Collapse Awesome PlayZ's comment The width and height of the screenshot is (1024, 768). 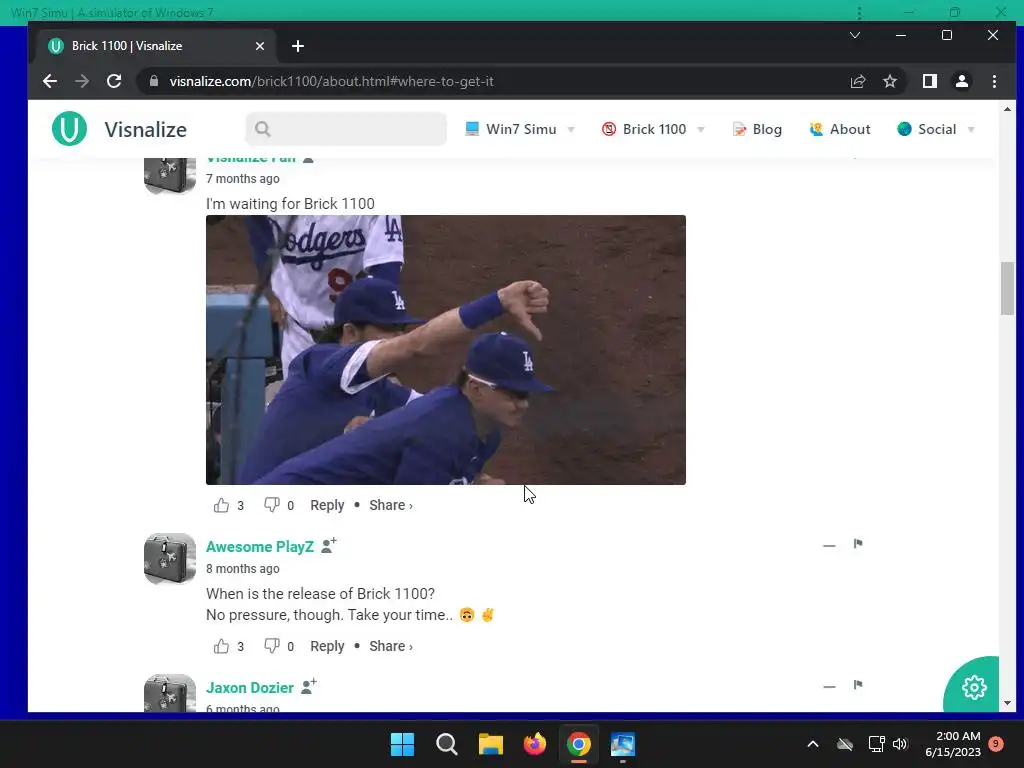point(829,545)
